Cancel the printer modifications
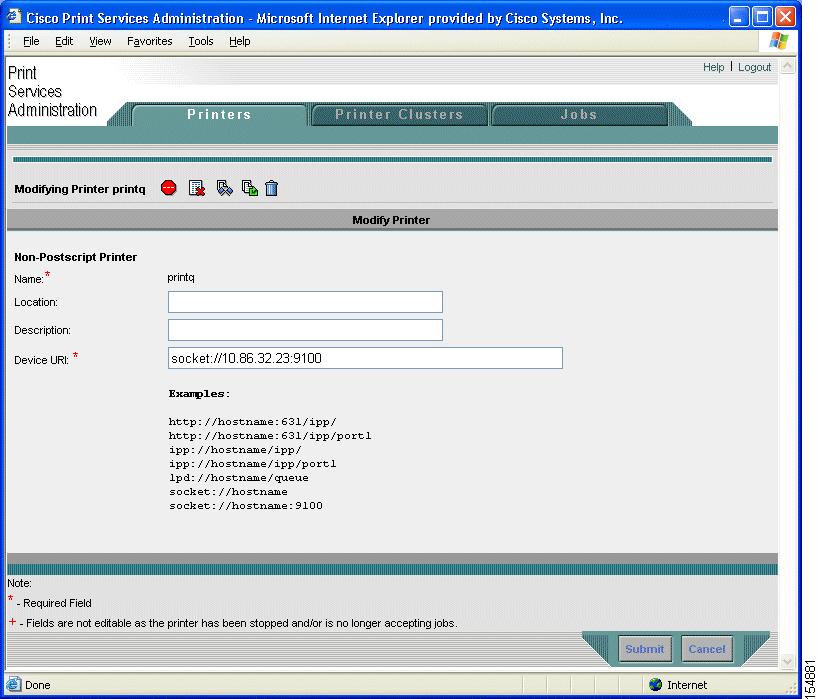818x699 pixels. click(x=707, y=649)
